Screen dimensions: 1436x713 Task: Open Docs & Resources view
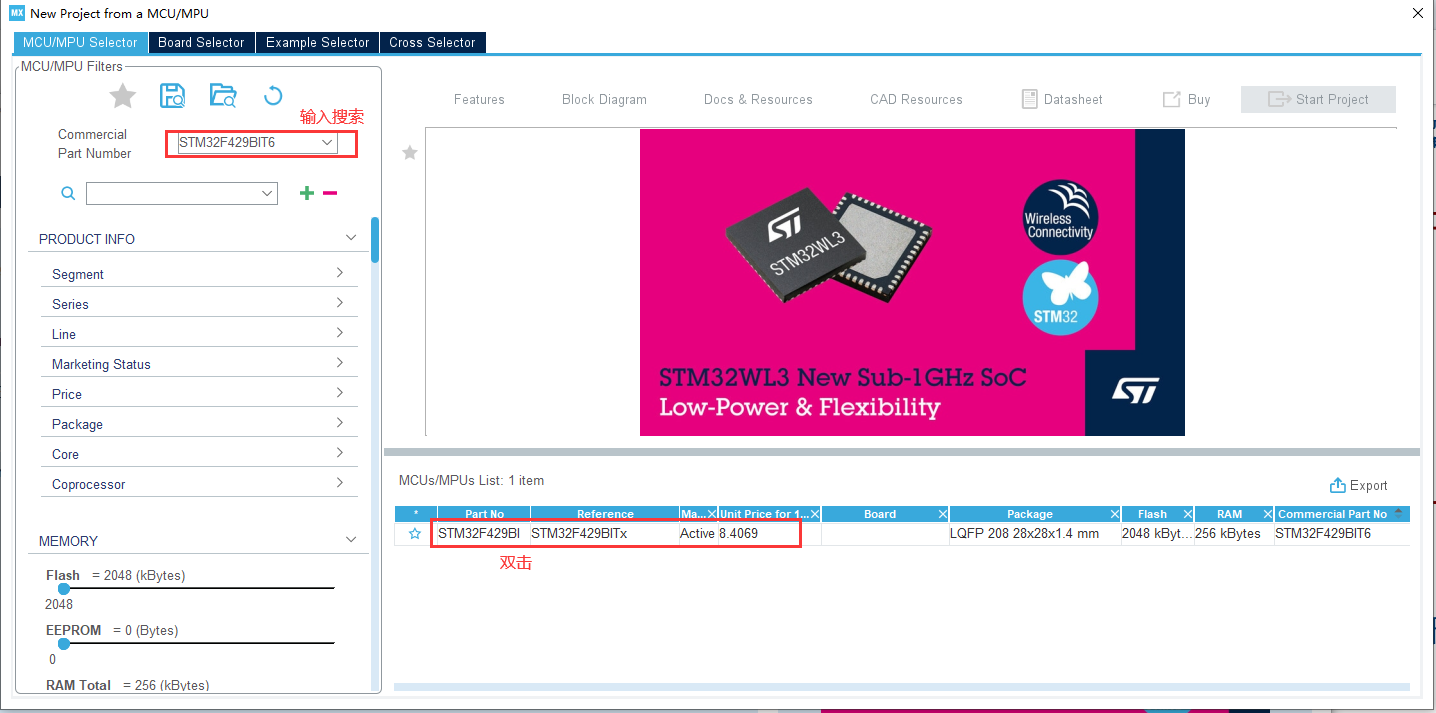pos(758,99)
